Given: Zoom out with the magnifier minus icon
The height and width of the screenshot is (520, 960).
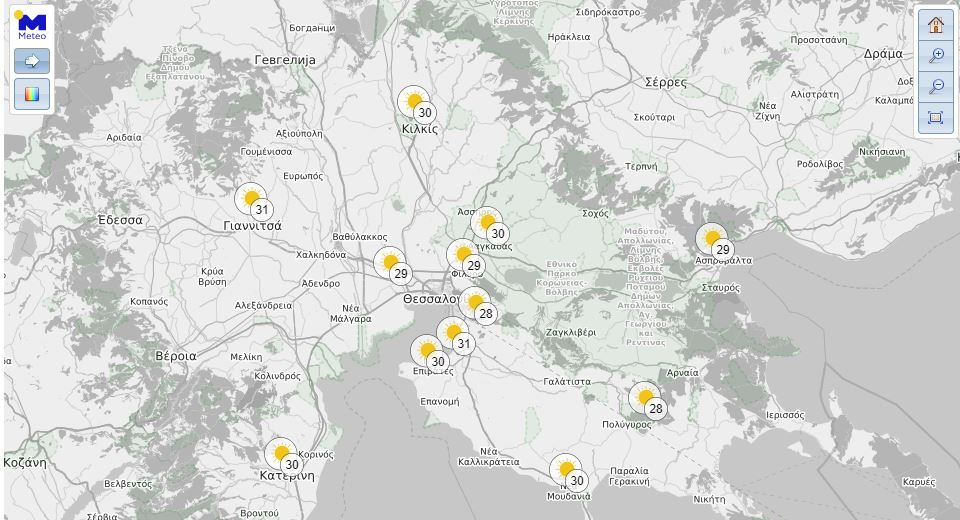Looking at the screenshot, I should tap(936, 87).
